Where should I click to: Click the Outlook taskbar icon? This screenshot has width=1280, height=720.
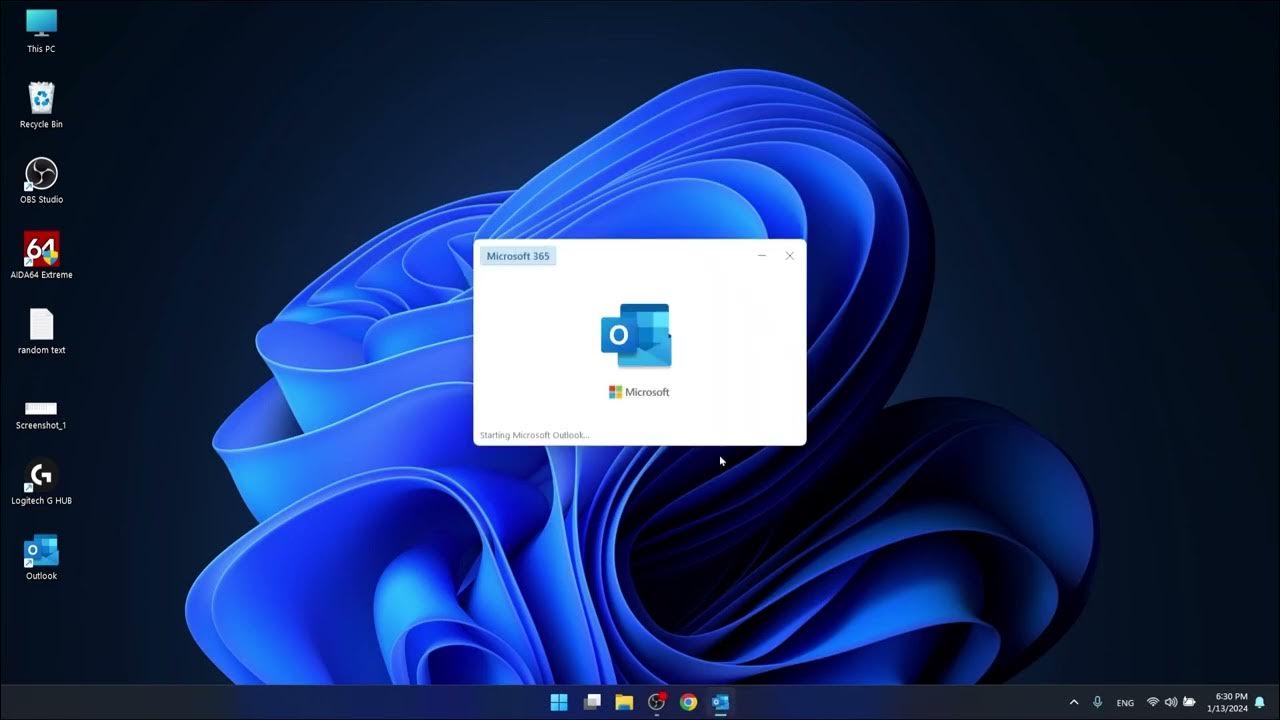pyautogui.click(x=720, y=702)
